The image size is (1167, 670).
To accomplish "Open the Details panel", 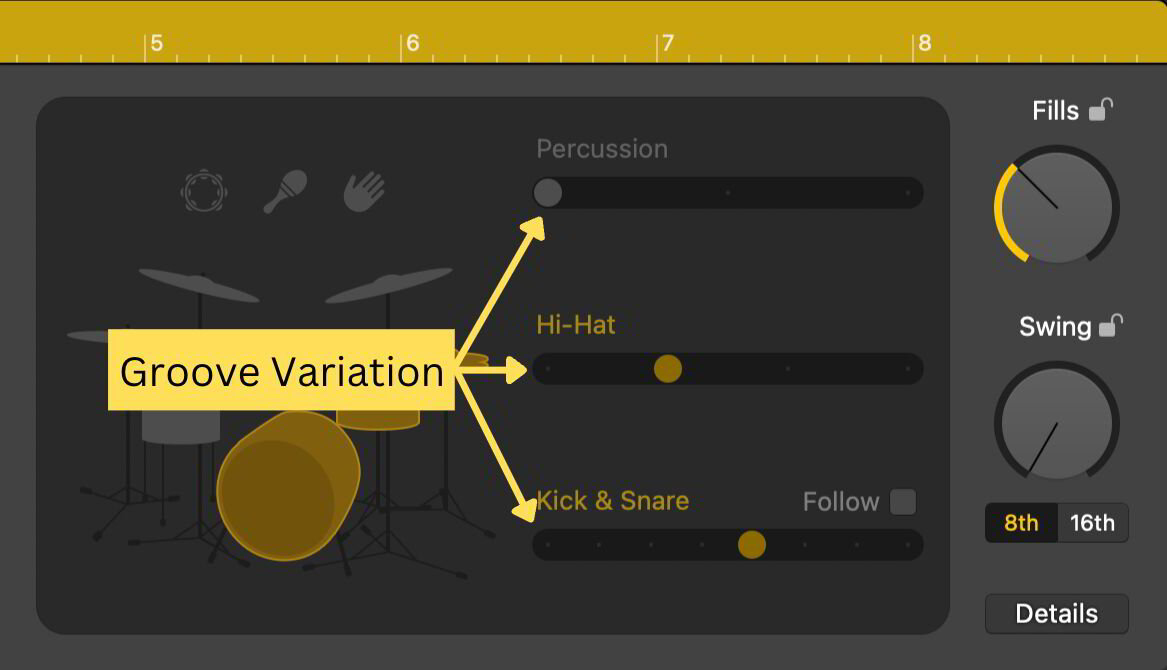I will pyautogui.click(x=1055, y=613).
